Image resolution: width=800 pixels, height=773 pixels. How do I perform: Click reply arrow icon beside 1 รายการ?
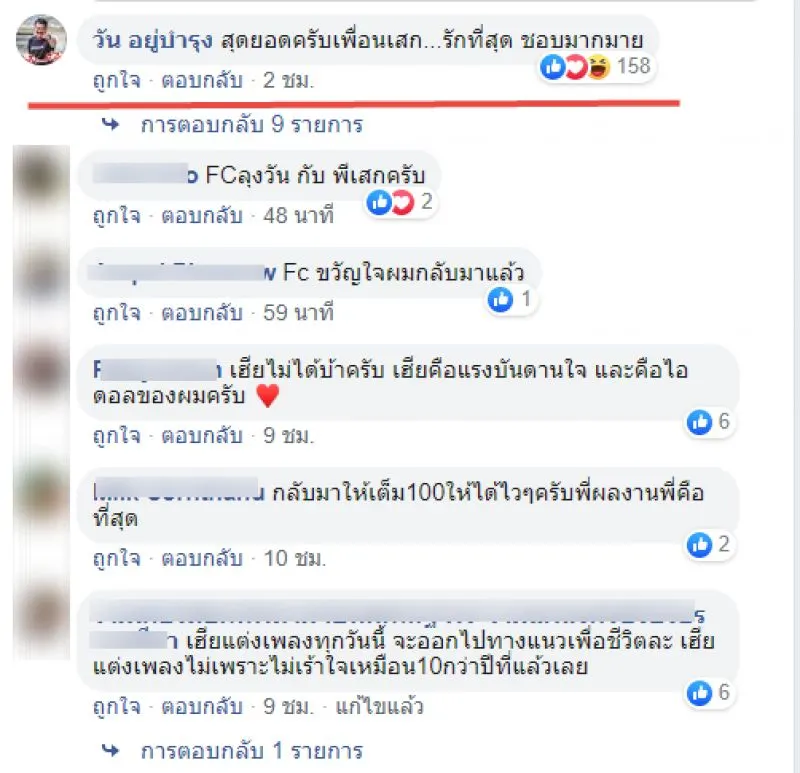[110, 750]
